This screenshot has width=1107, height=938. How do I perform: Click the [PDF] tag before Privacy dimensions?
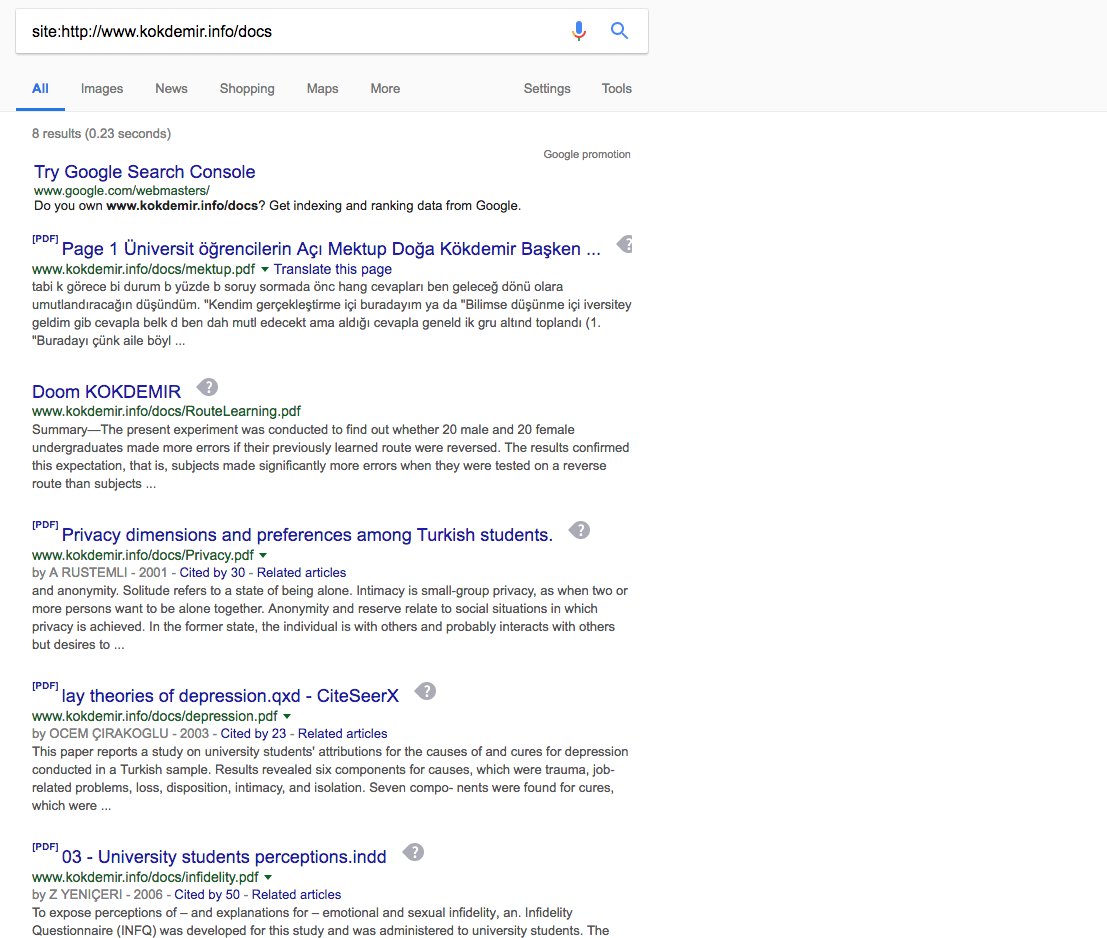tap(45, 524)
